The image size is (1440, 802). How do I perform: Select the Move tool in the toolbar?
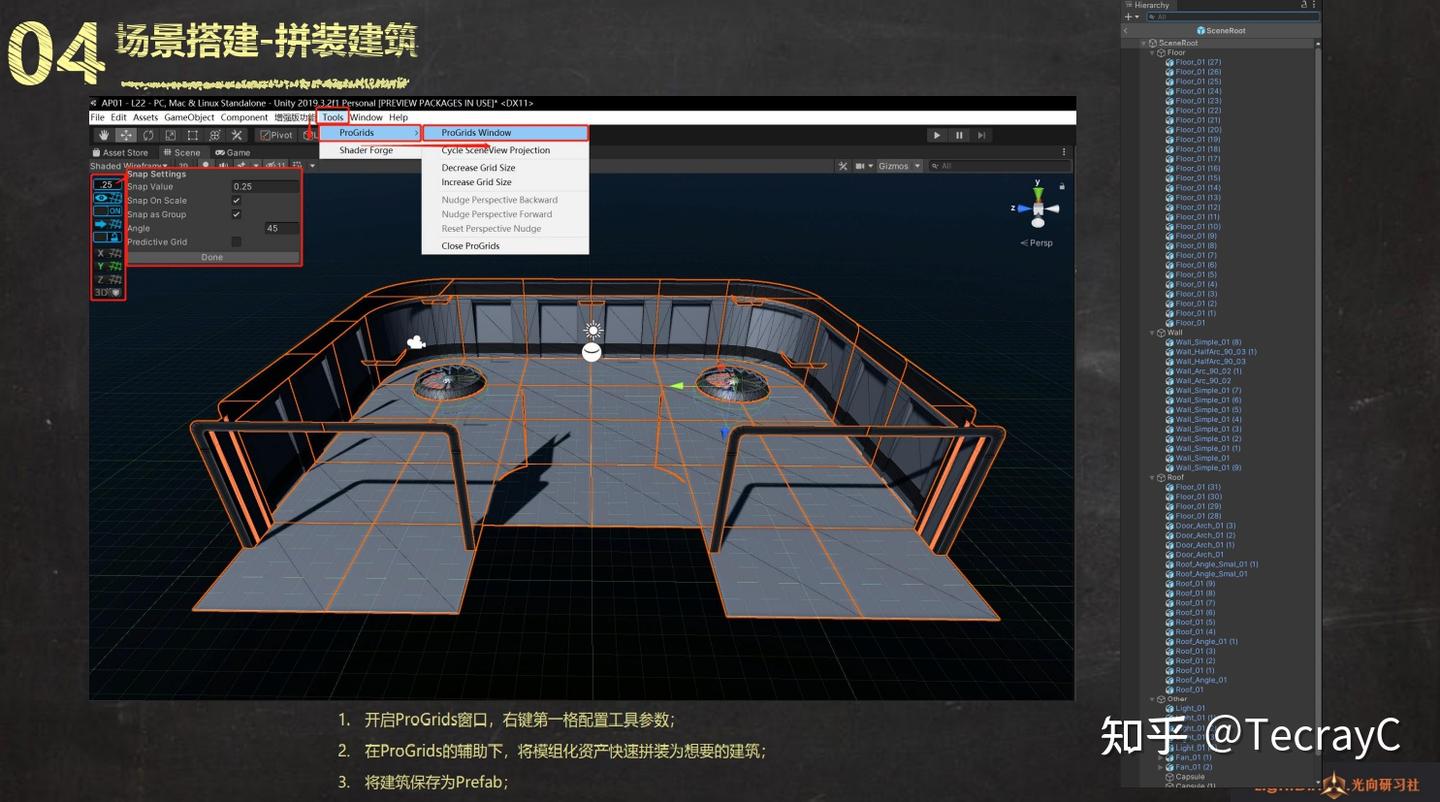(x=126, y=135)
